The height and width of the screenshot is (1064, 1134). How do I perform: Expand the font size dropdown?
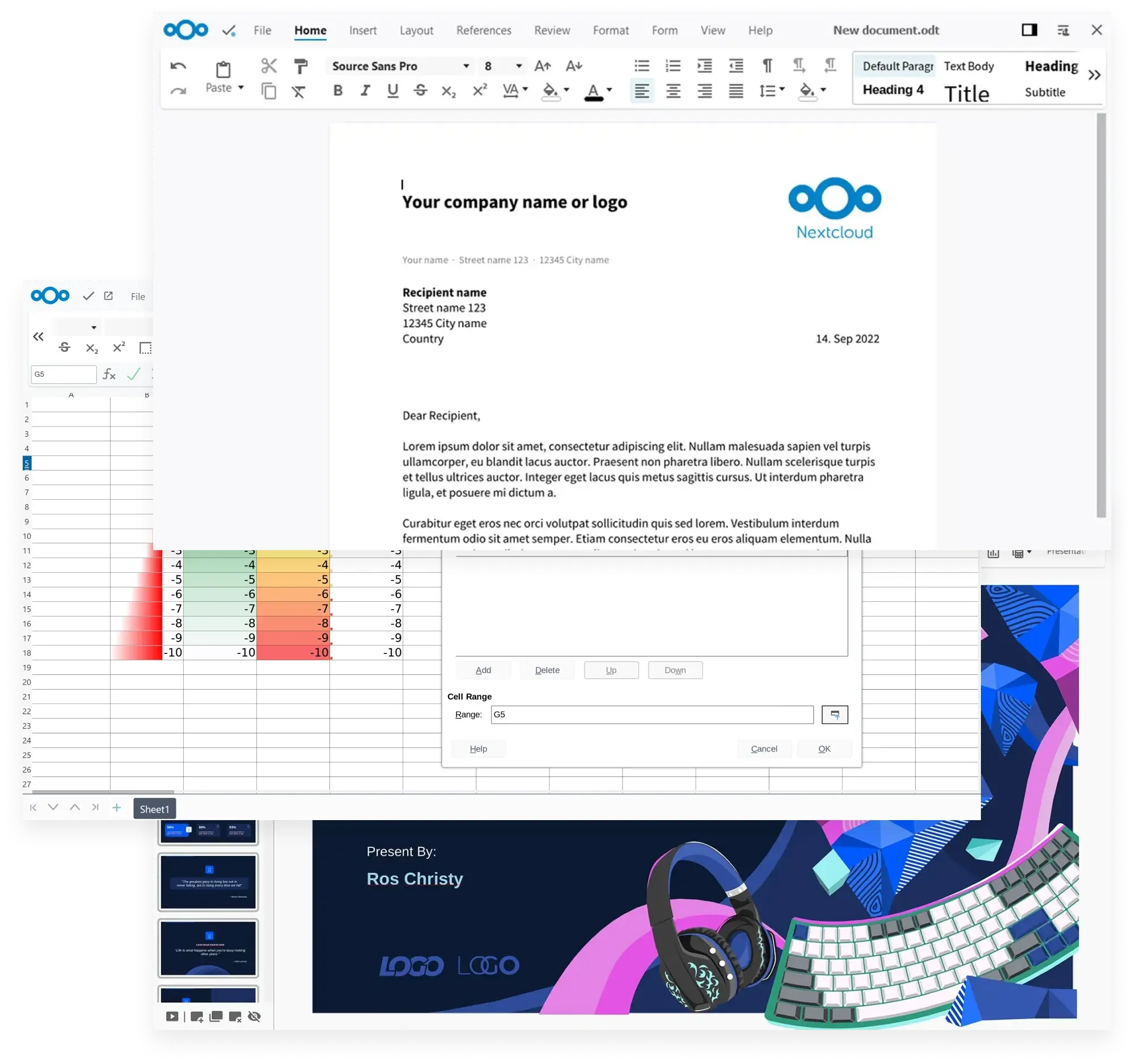(518, 66)
